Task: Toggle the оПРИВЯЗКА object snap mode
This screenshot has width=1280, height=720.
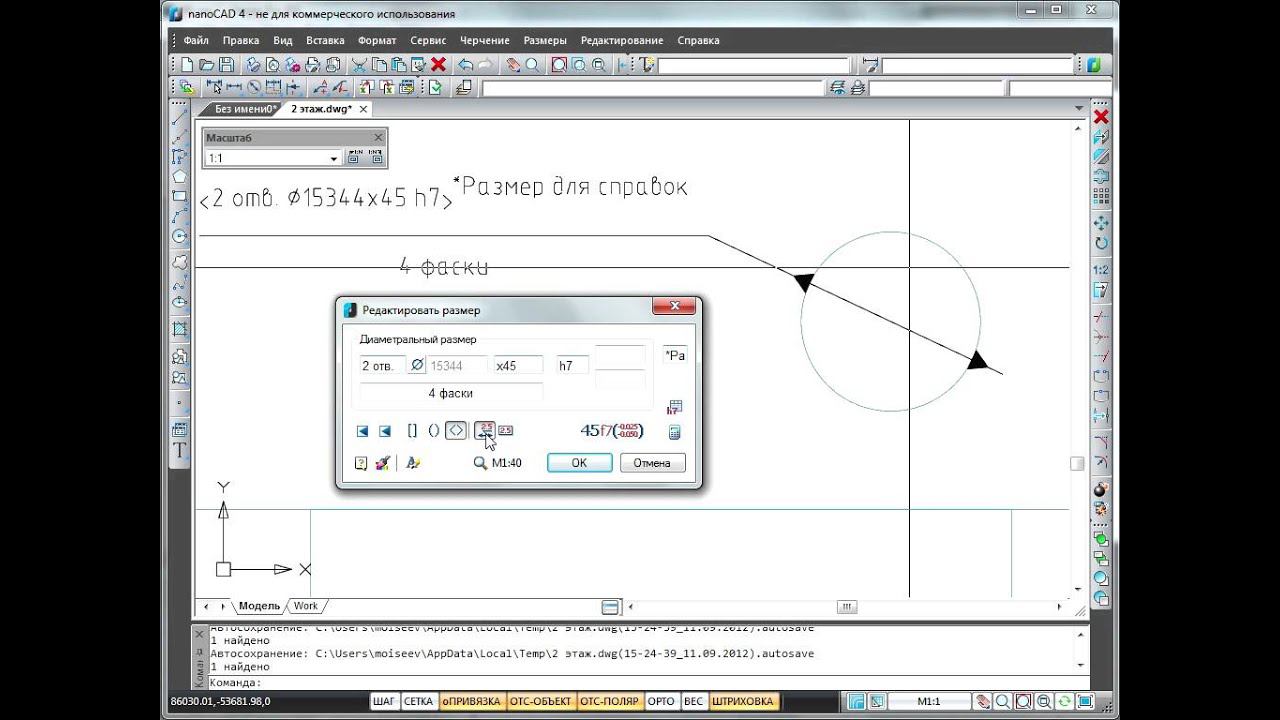Action: 471,702
